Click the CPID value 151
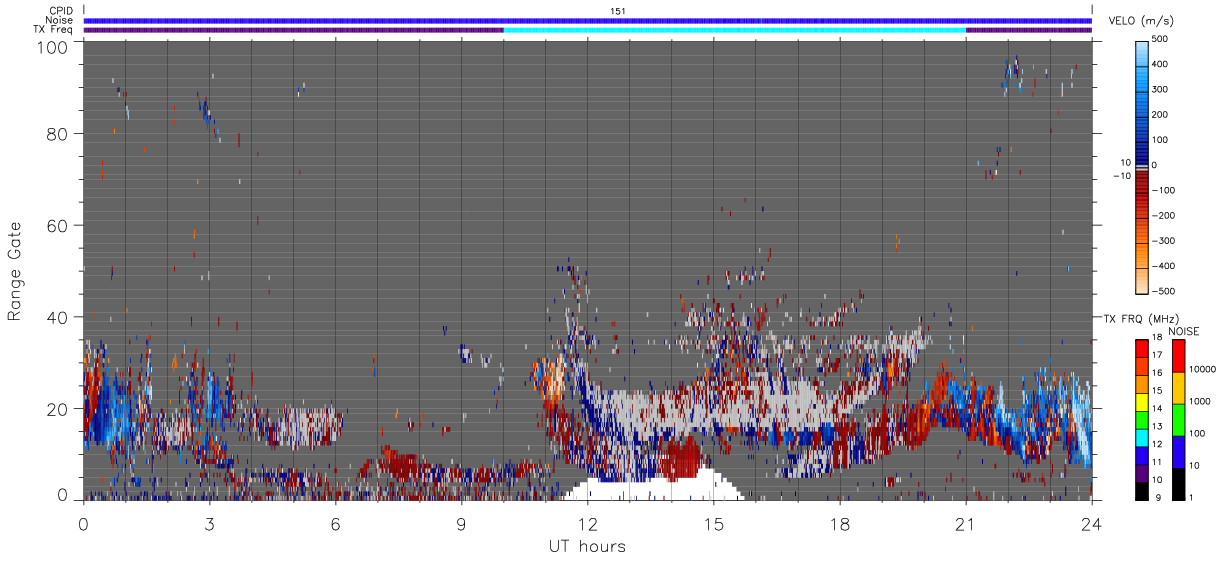This screenshot has width=1228, height=567. click(x=617, y=11)
